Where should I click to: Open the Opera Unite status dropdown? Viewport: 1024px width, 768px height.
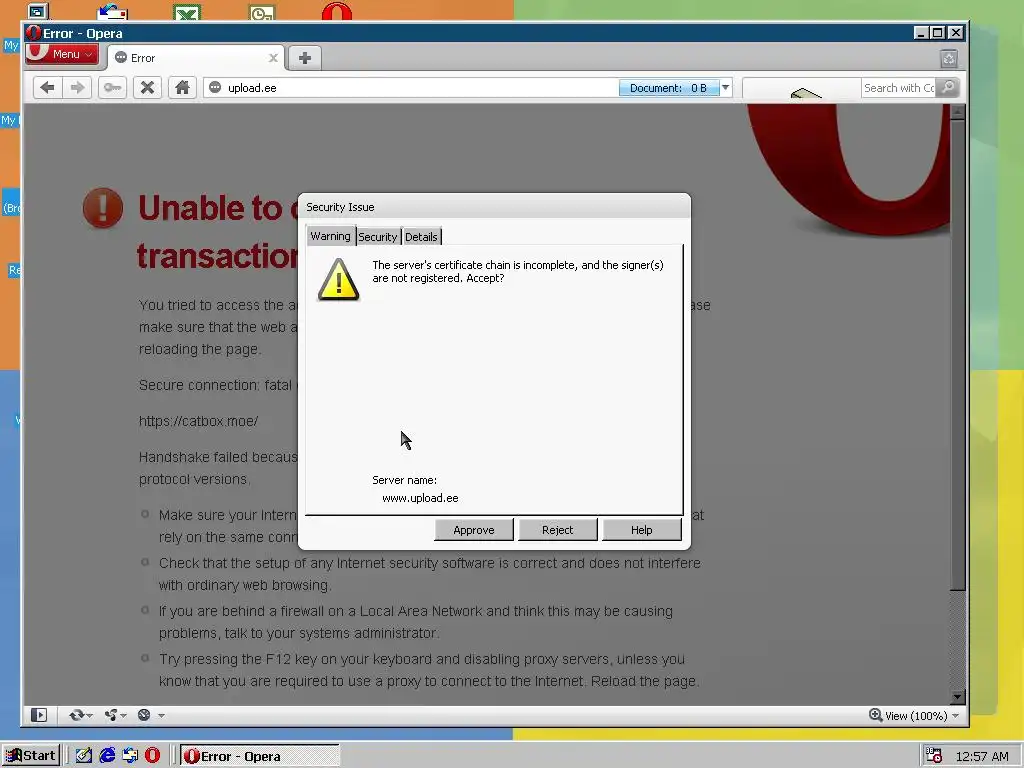click(x=116, y=715)
